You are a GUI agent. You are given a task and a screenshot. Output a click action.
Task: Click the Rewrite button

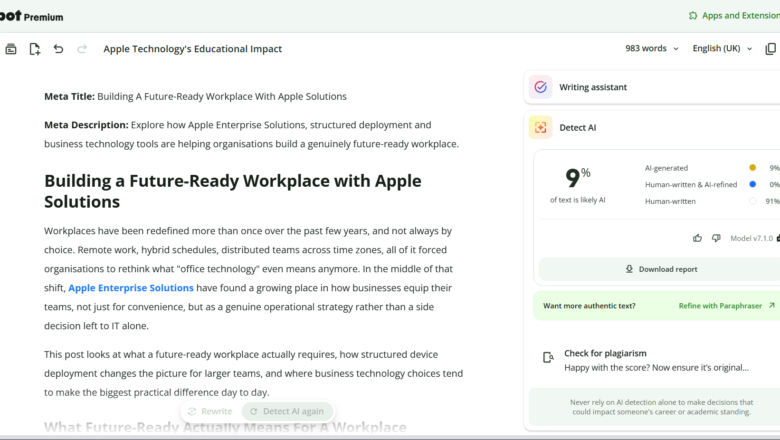click(x=210, y=411)
